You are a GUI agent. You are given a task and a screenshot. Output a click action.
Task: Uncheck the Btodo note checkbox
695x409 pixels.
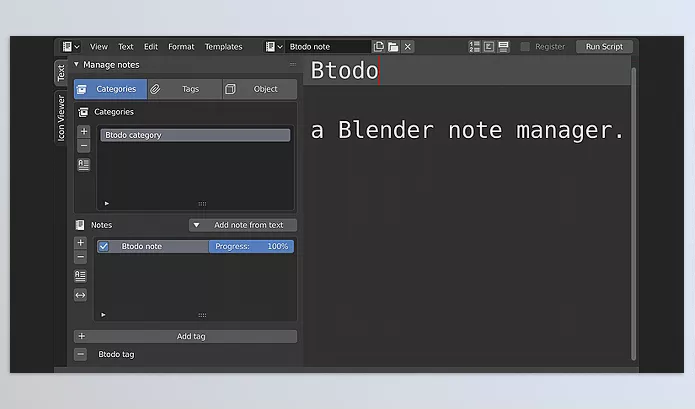(x=103, y=246)
